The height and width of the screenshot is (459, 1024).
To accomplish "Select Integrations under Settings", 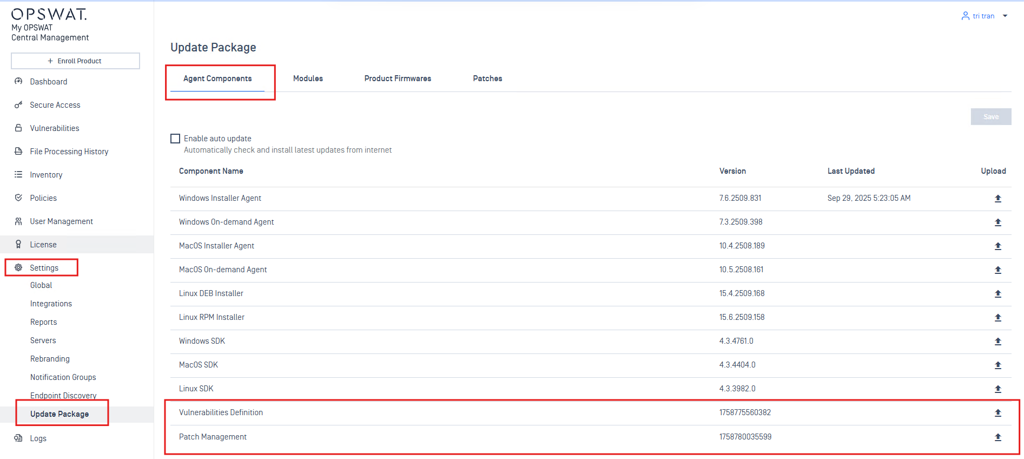I will pyautogui.click(x=51, y=304).
